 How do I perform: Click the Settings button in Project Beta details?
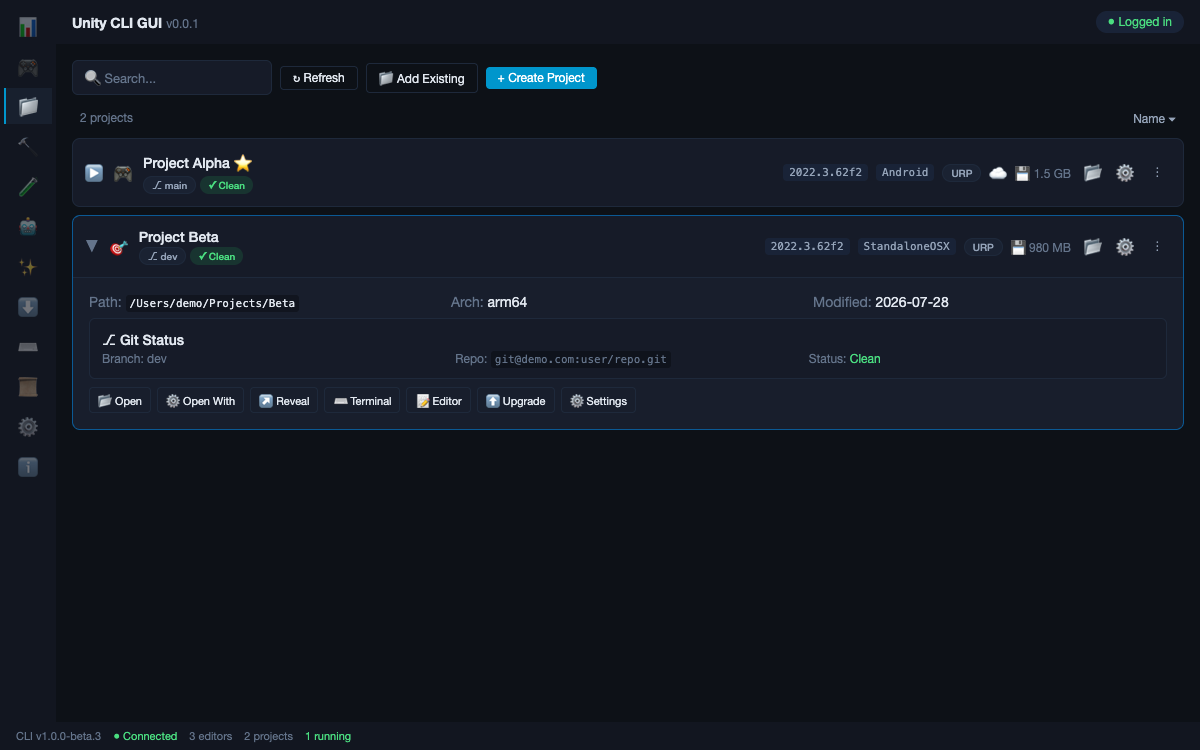click(598, 401)
